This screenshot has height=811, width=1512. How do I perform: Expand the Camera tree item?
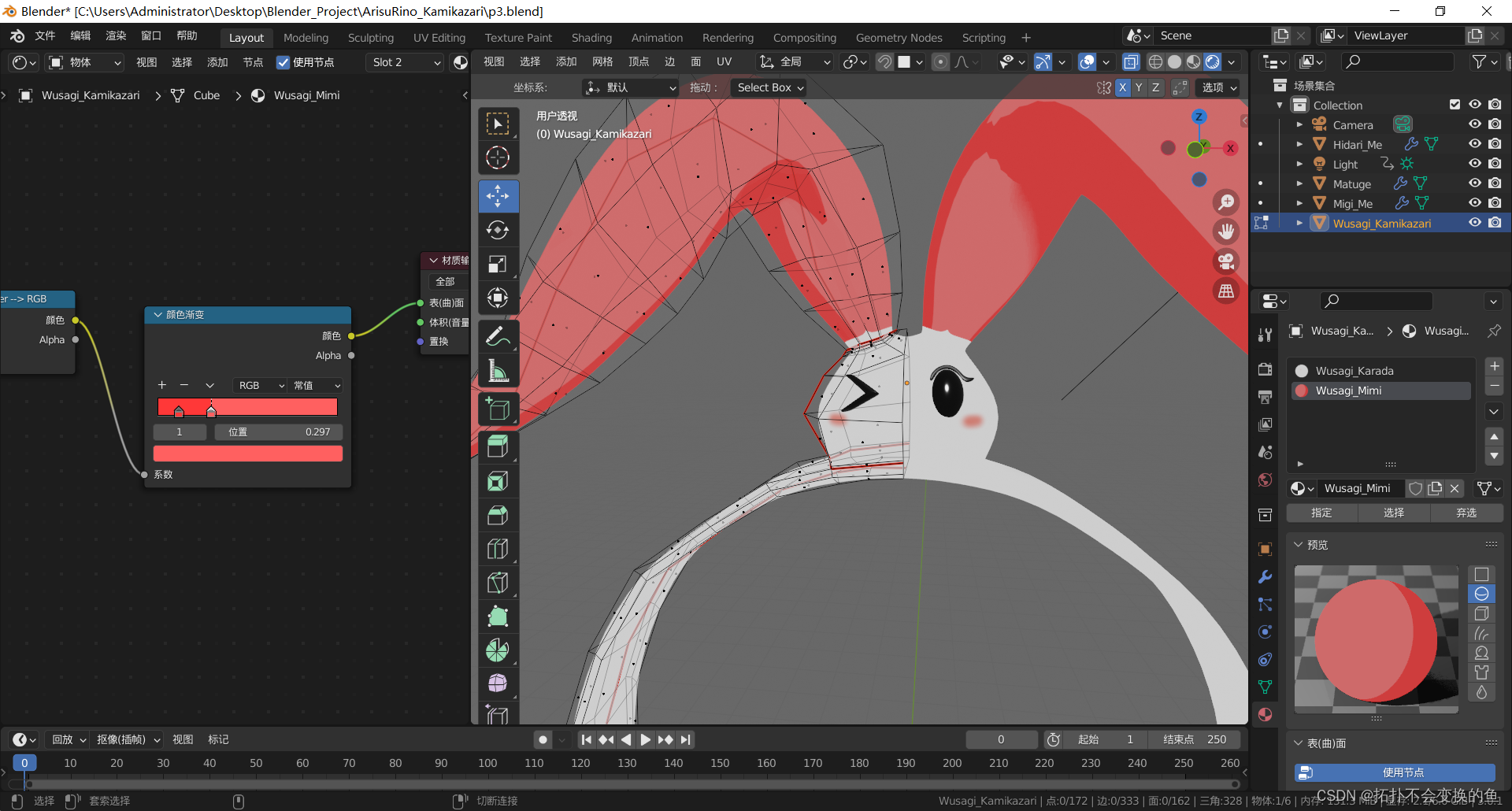click(1299, 124)
